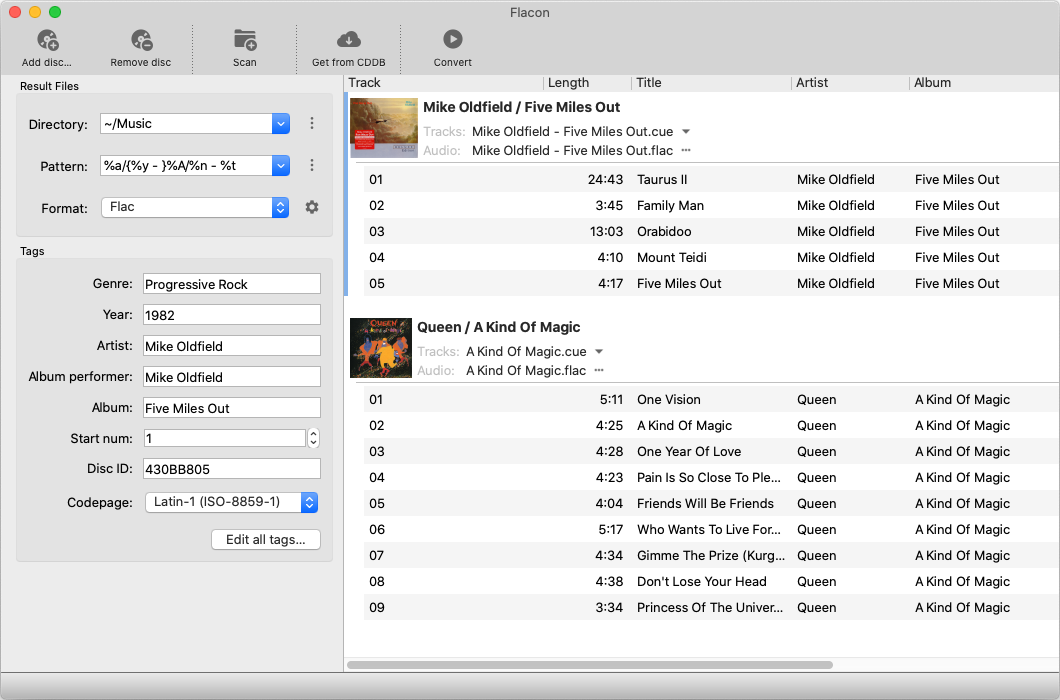The height and width of the screenshot is (700, 1060).
Task: Sort by the Length column header
Action: [x=569, y=83]
